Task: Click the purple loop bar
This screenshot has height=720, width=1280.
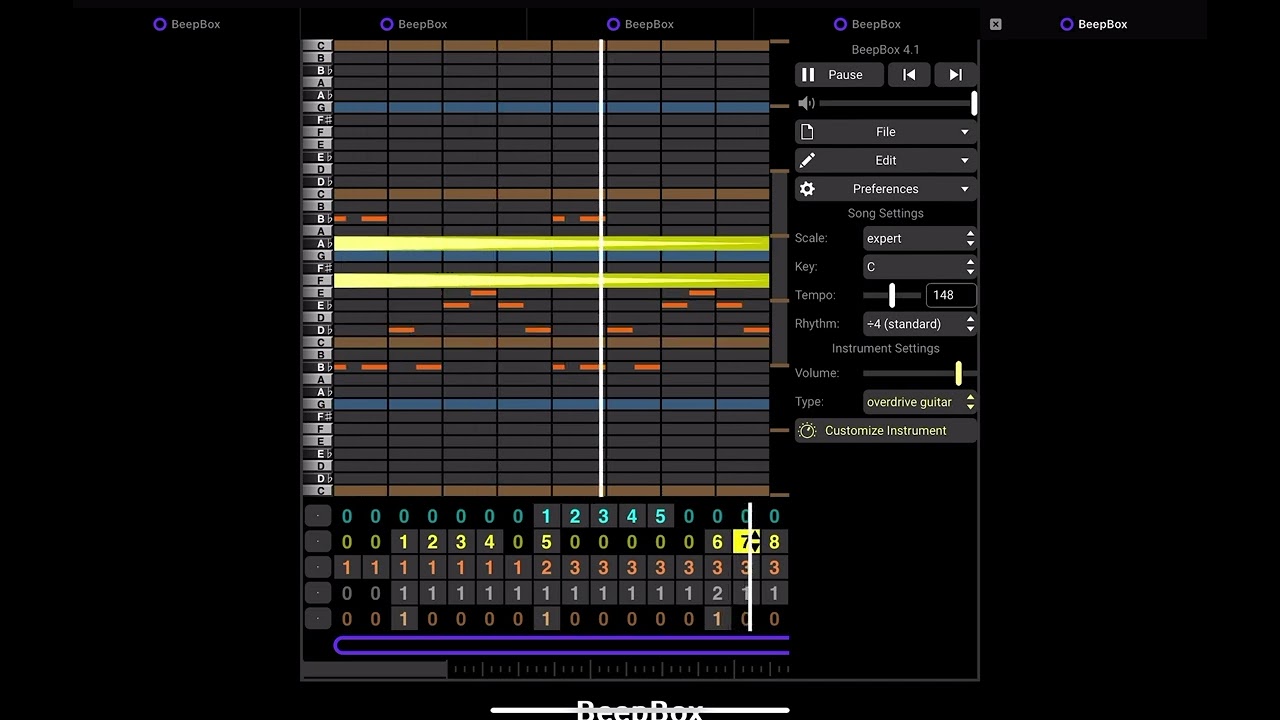Action: (x=562, y=646)
